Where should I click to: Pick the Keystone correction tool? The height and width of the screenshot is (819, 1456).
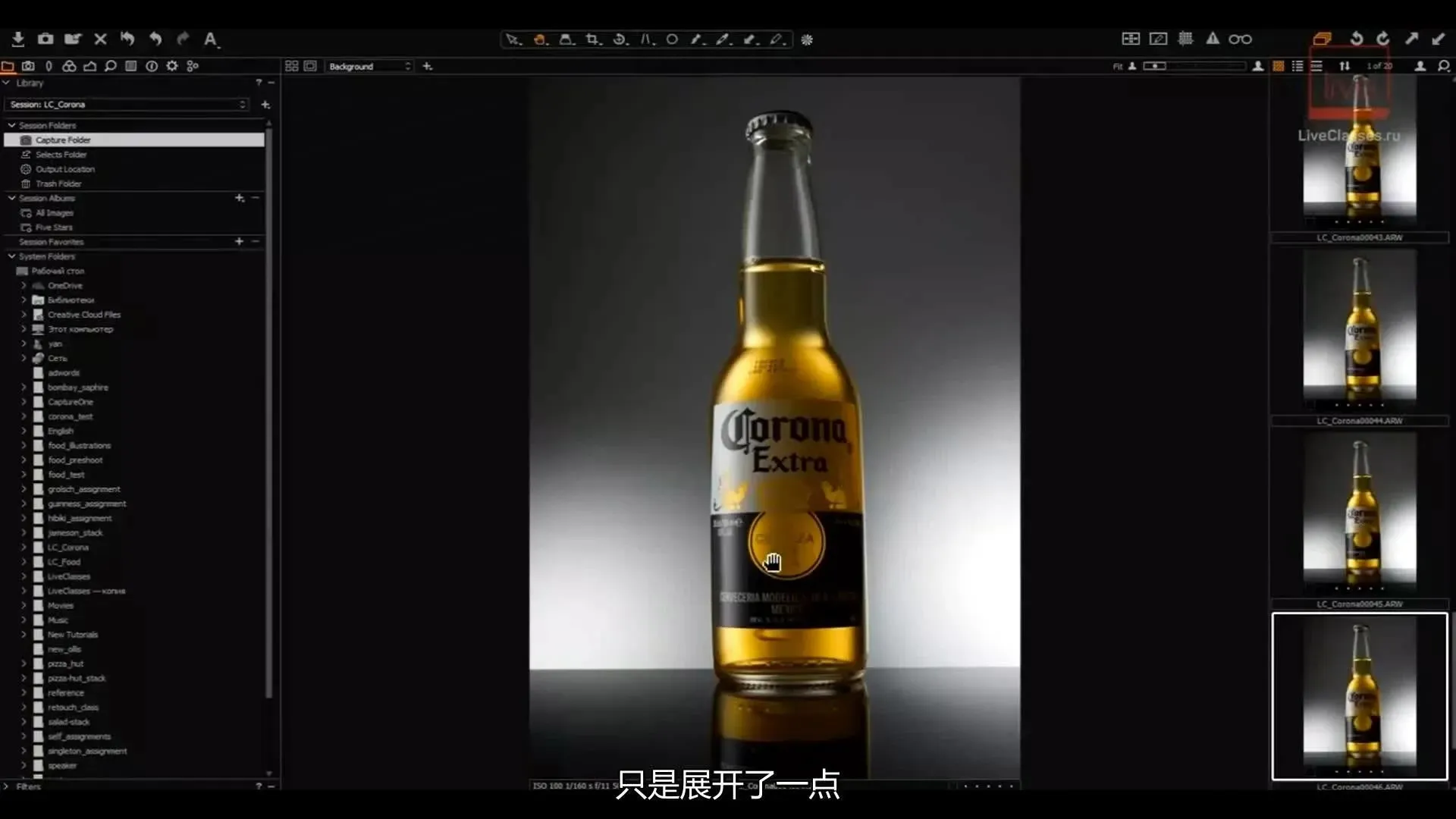click(647, 39)
